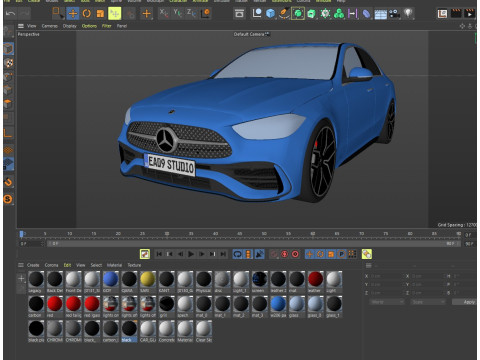
Task: Go to end of animation
Action: 223,254
